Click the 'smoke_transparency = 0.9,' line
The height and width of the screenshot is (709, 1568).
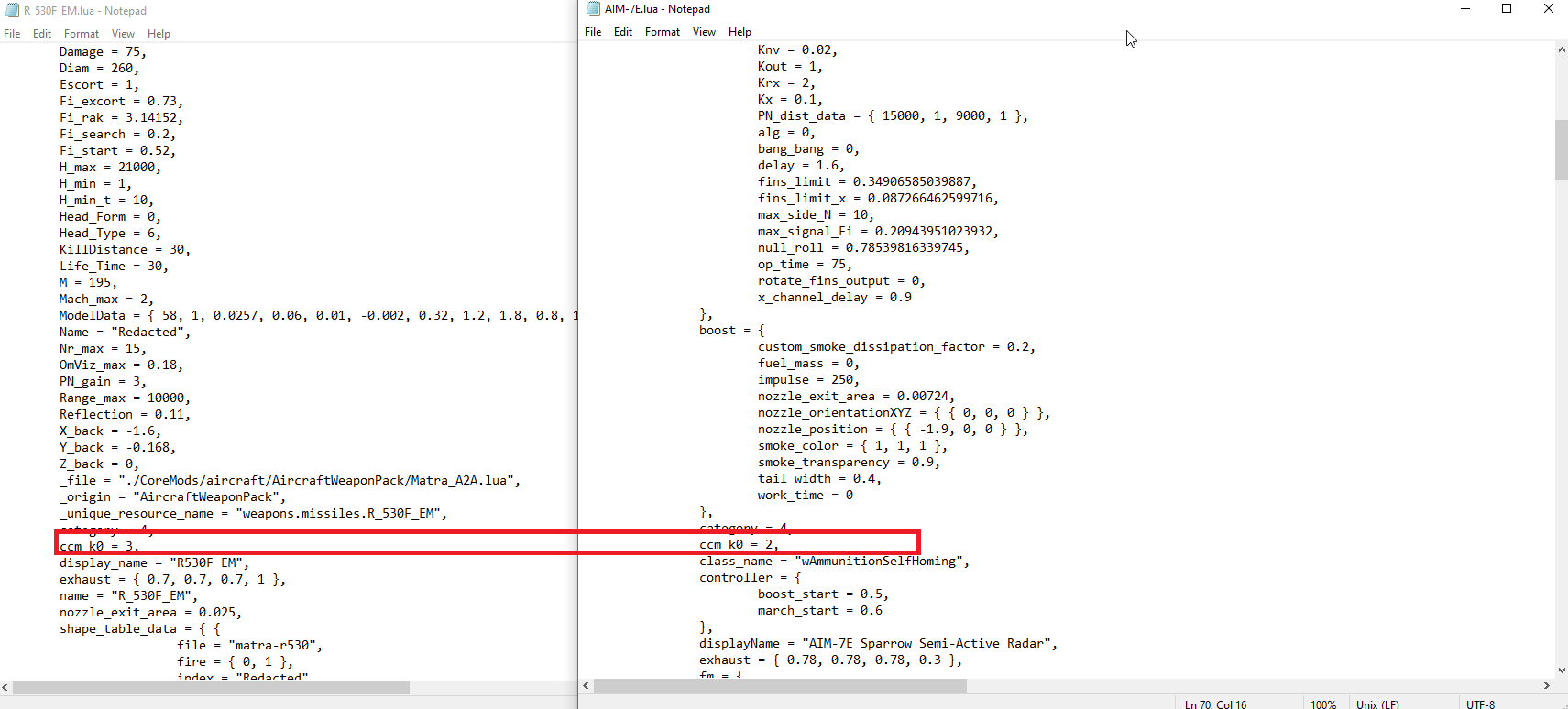850,463
